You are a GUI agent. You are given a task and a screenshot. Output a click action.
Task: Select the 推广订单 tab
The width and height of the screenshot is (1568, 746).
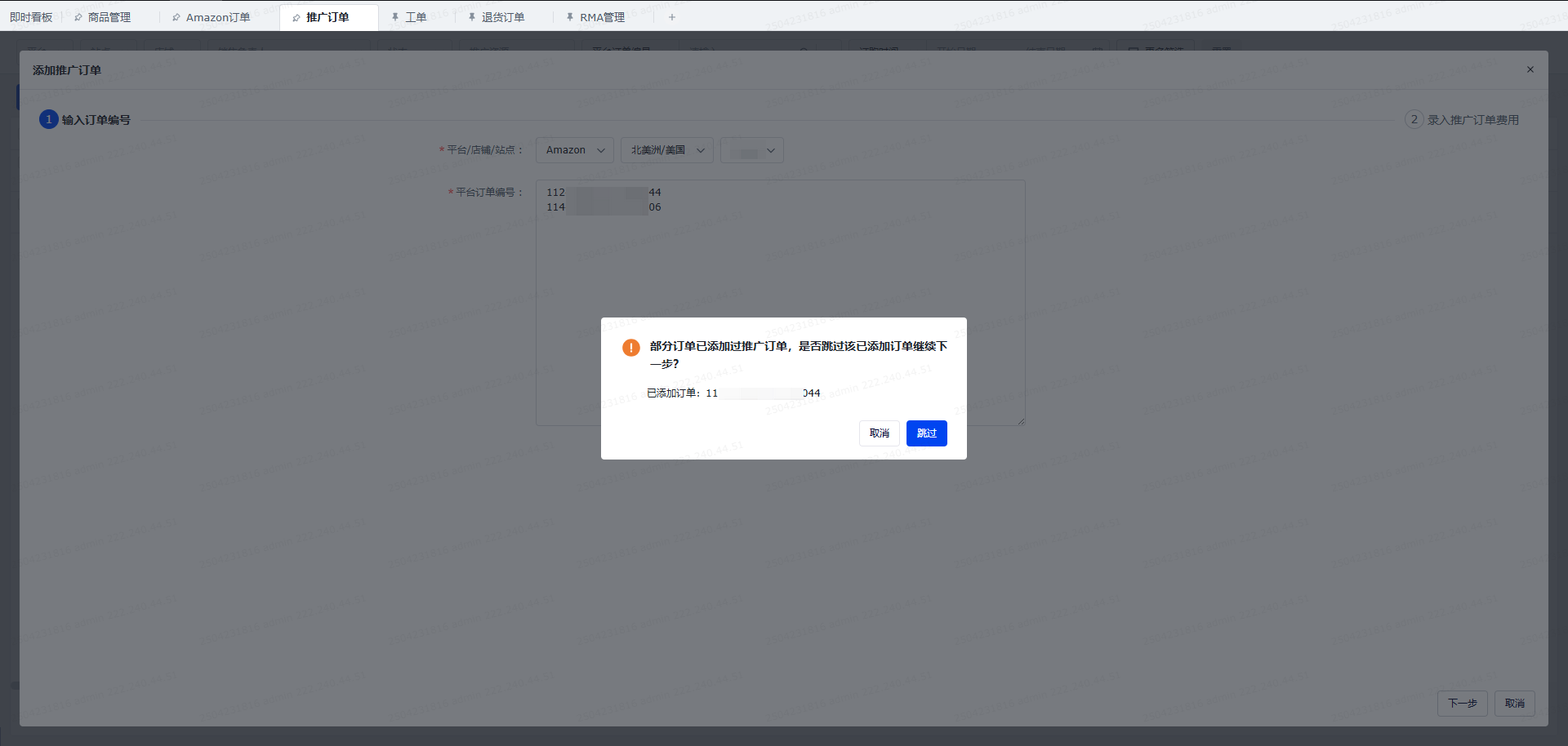(327, 17)
